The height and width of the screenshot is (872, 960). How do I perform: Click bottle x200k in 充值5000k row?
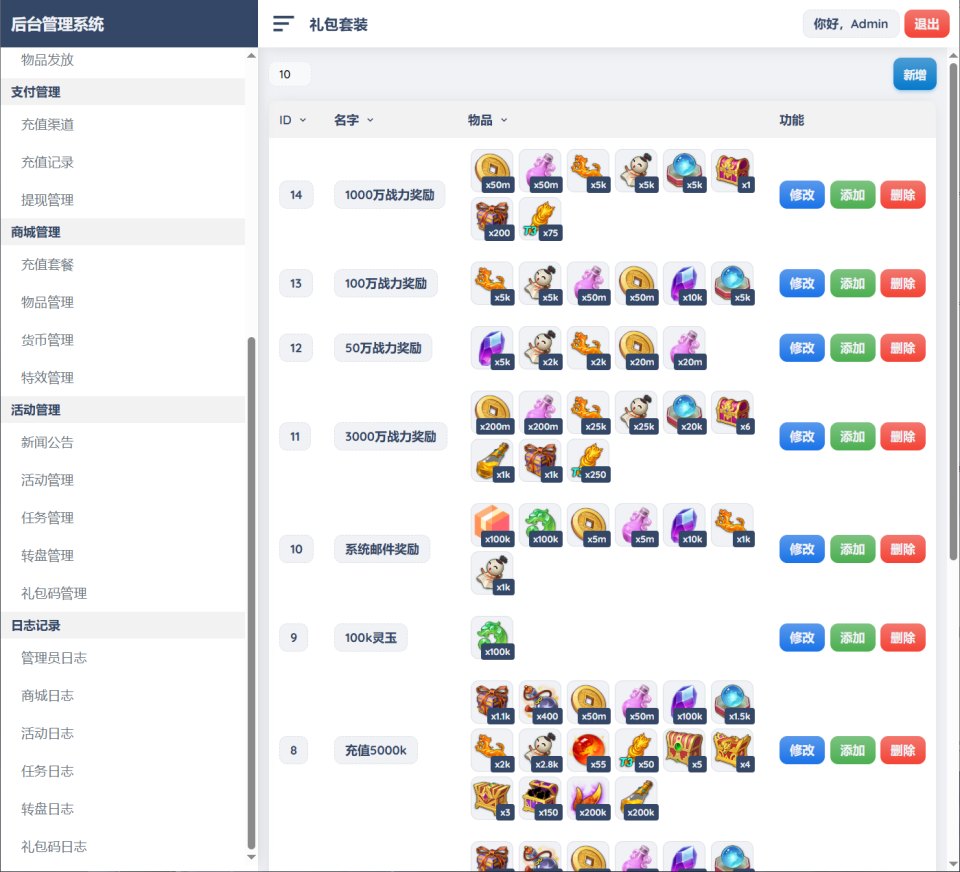tap(637, 799)
